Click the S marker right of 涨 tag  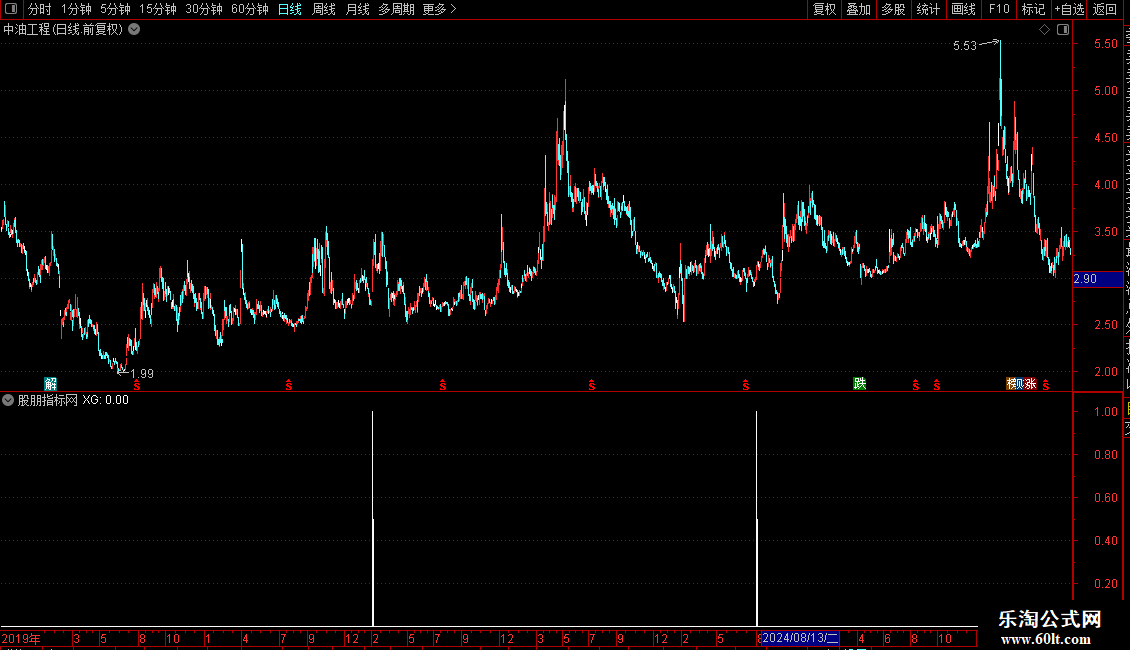tap(1046, 386)
